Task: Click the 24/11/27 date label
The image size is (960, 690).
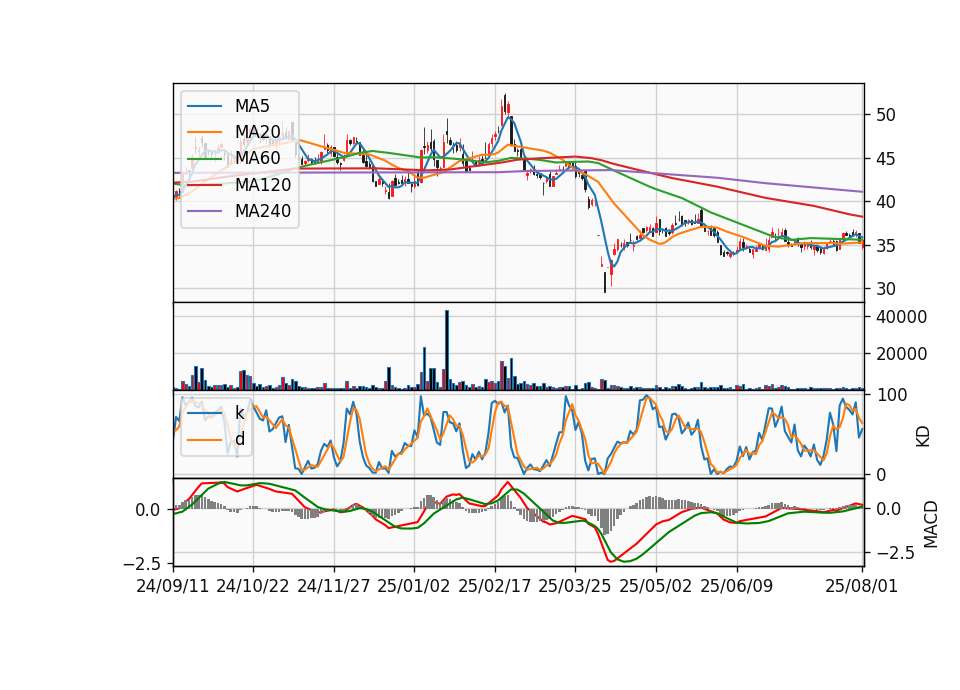Action: tap(334, 586)
